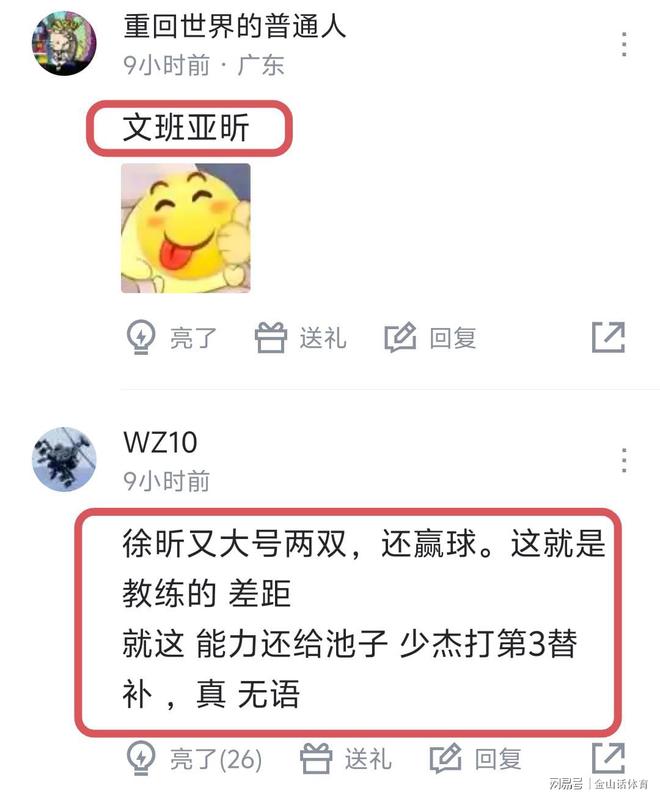
Task: Open WZ10 username profile
Action: point(160,442)
